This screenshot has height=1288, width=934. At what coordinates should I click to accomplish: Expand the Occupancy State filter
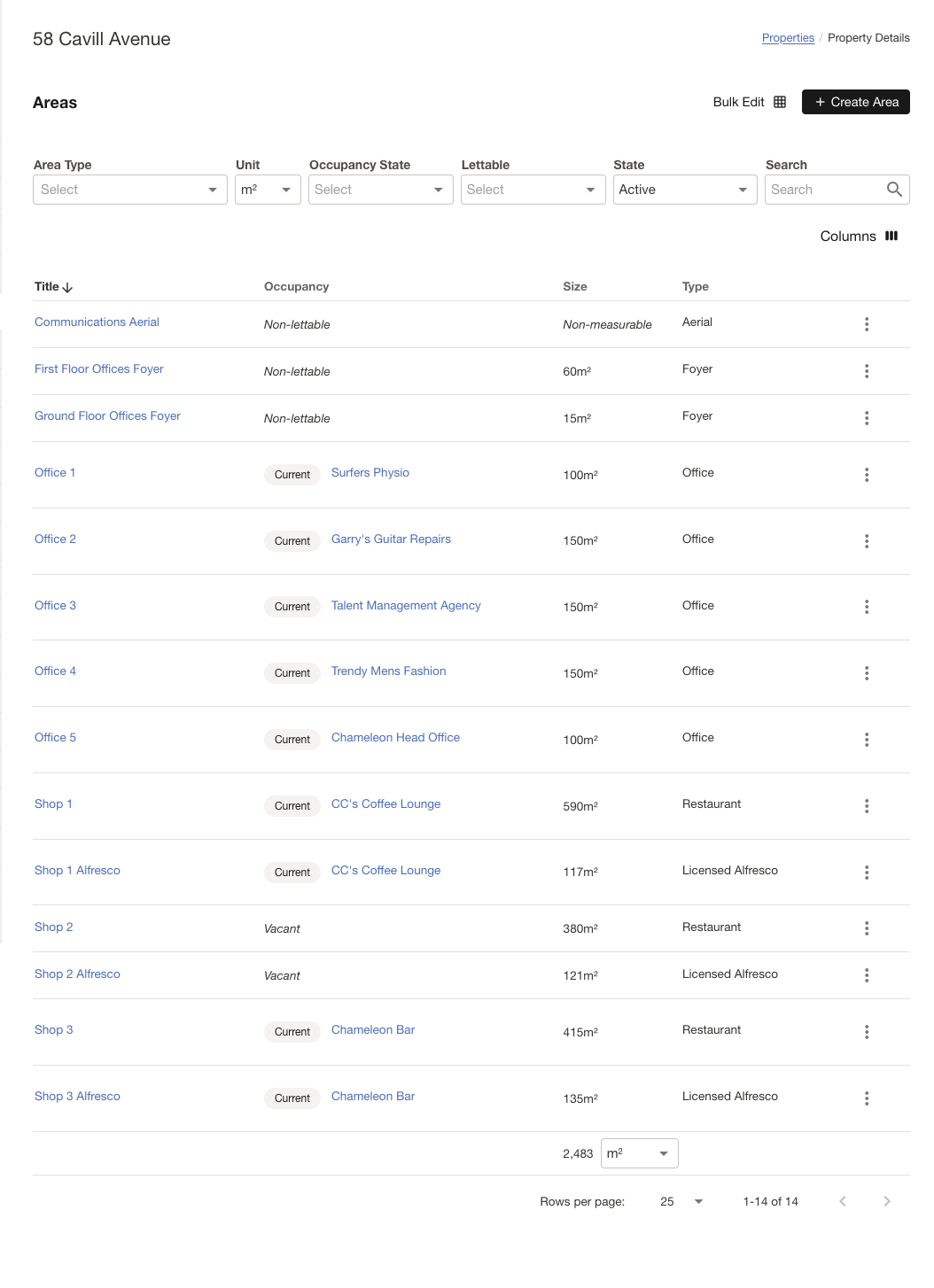pyautogui.click(x=379, y=189)
